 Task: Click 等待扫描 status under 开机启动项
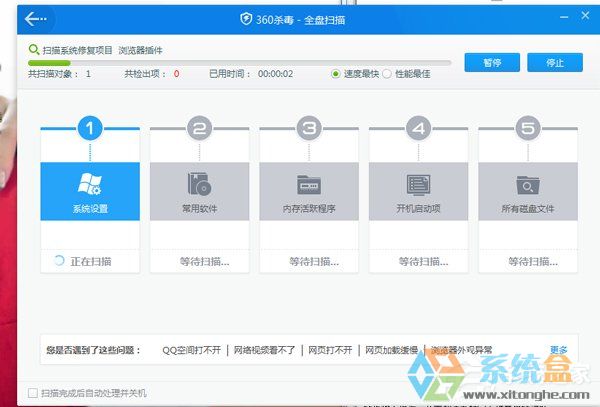(423, 262)
